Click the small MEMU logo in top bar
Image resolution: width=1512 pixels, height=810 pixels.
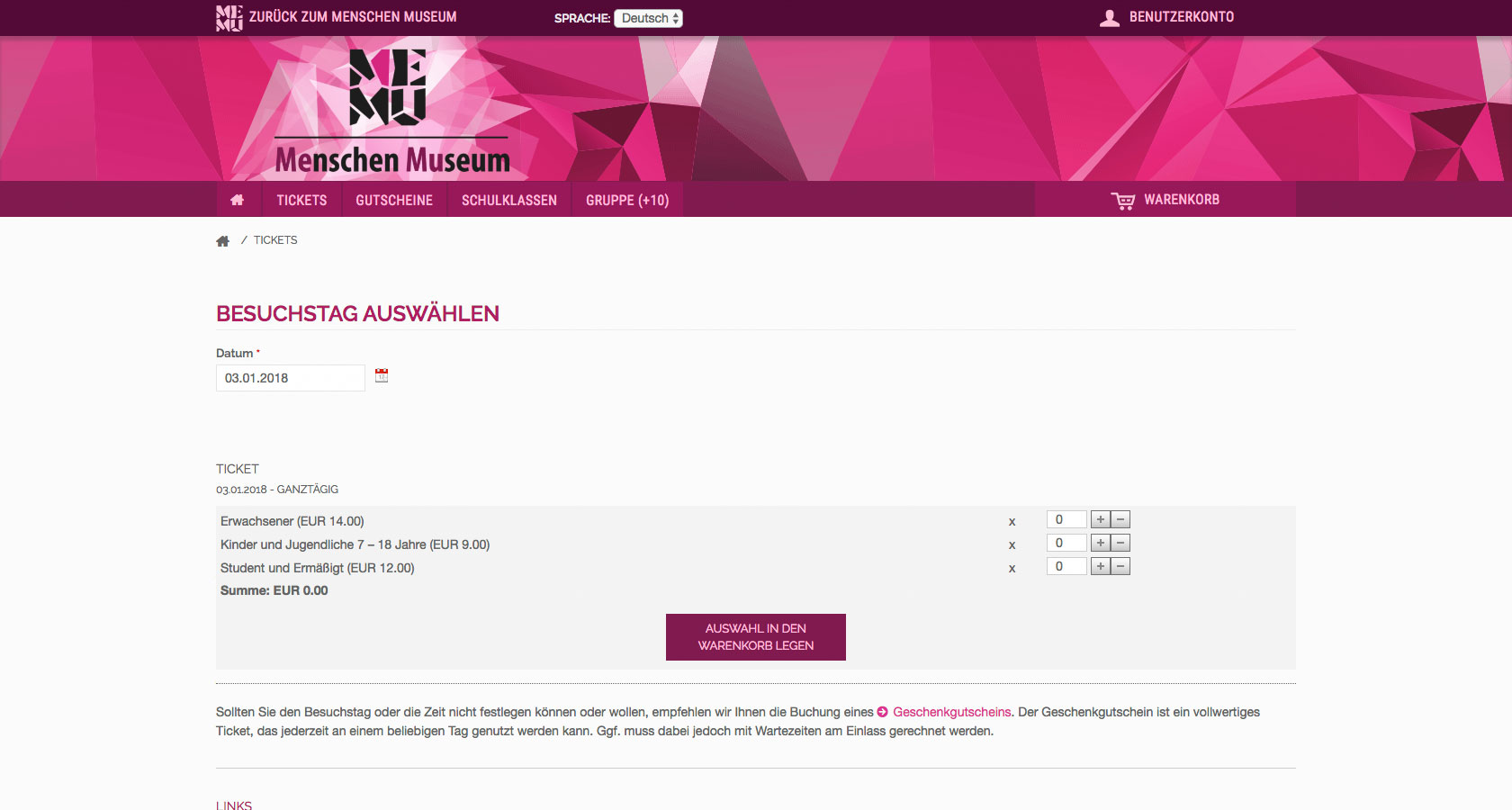229,18
